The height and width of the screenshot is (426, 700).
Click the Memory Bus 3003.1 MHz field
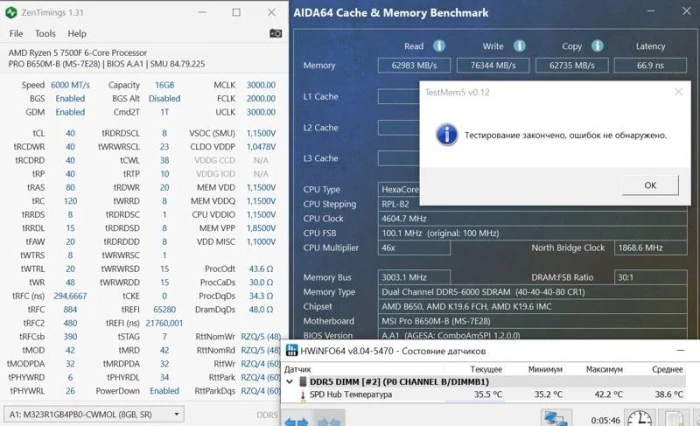414,277
